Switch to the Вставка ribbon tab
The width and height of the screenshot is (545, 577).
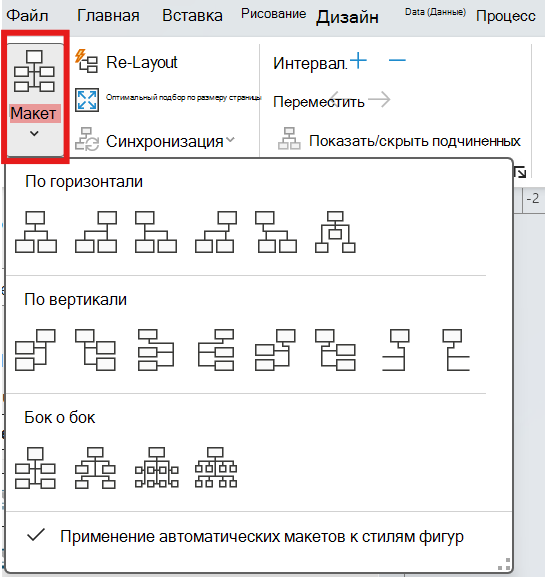pyautogui.click(x=192, y=16)
